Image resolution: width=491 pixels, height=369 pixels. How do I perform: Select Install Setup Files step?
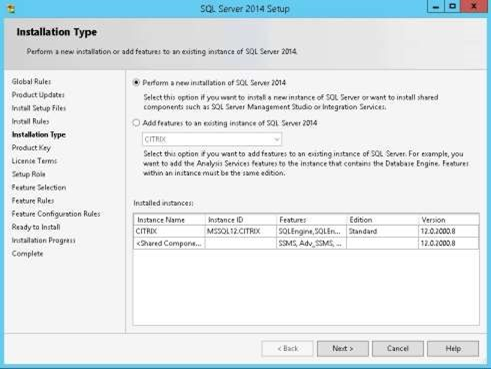(x=39, y=108)
